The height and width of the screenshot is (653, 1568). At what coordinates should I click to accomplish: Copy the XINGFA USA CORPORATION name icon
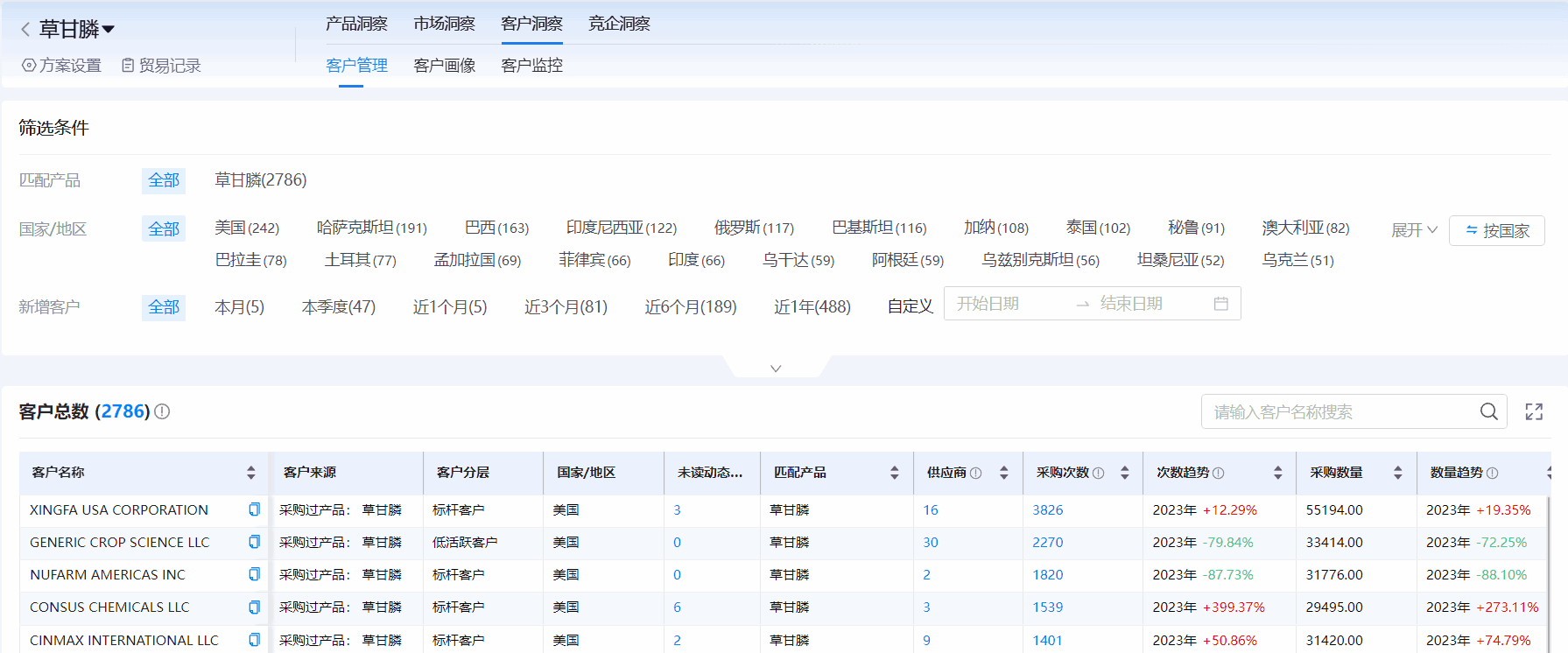click(x=254, y=509)
